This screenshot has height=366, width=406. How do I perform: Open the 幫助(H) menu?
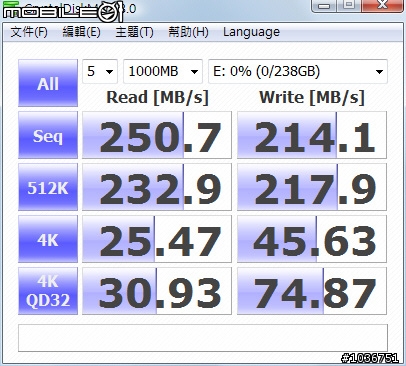click(188, 32)
